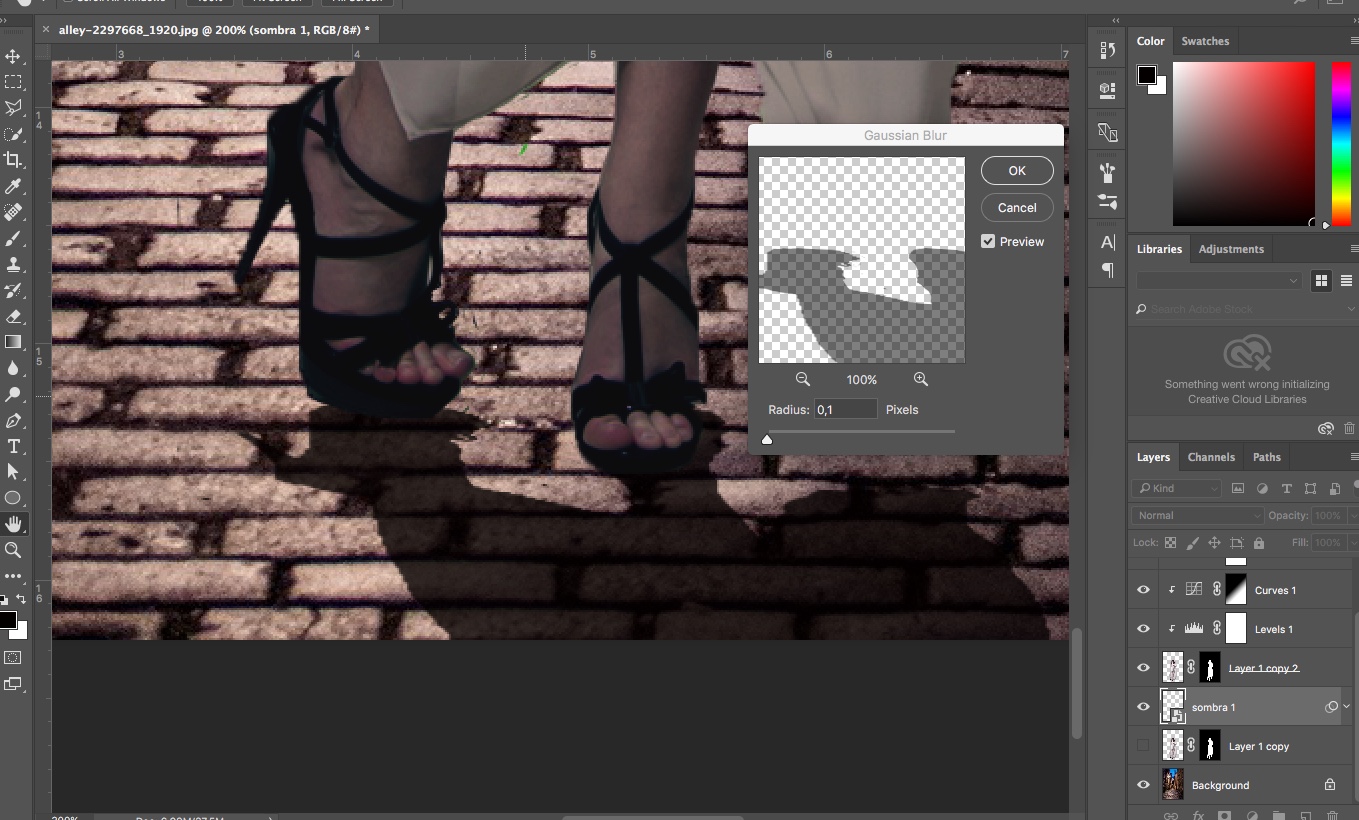Select the Eyedropper tool

pos(13,186)
